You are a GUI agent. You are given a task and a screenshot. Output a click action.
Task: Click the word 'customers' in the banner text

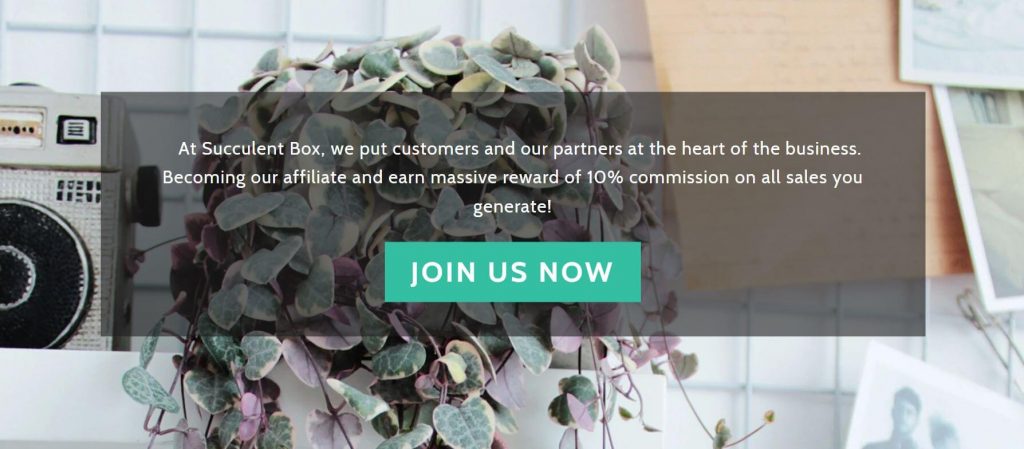coord(438,149)
